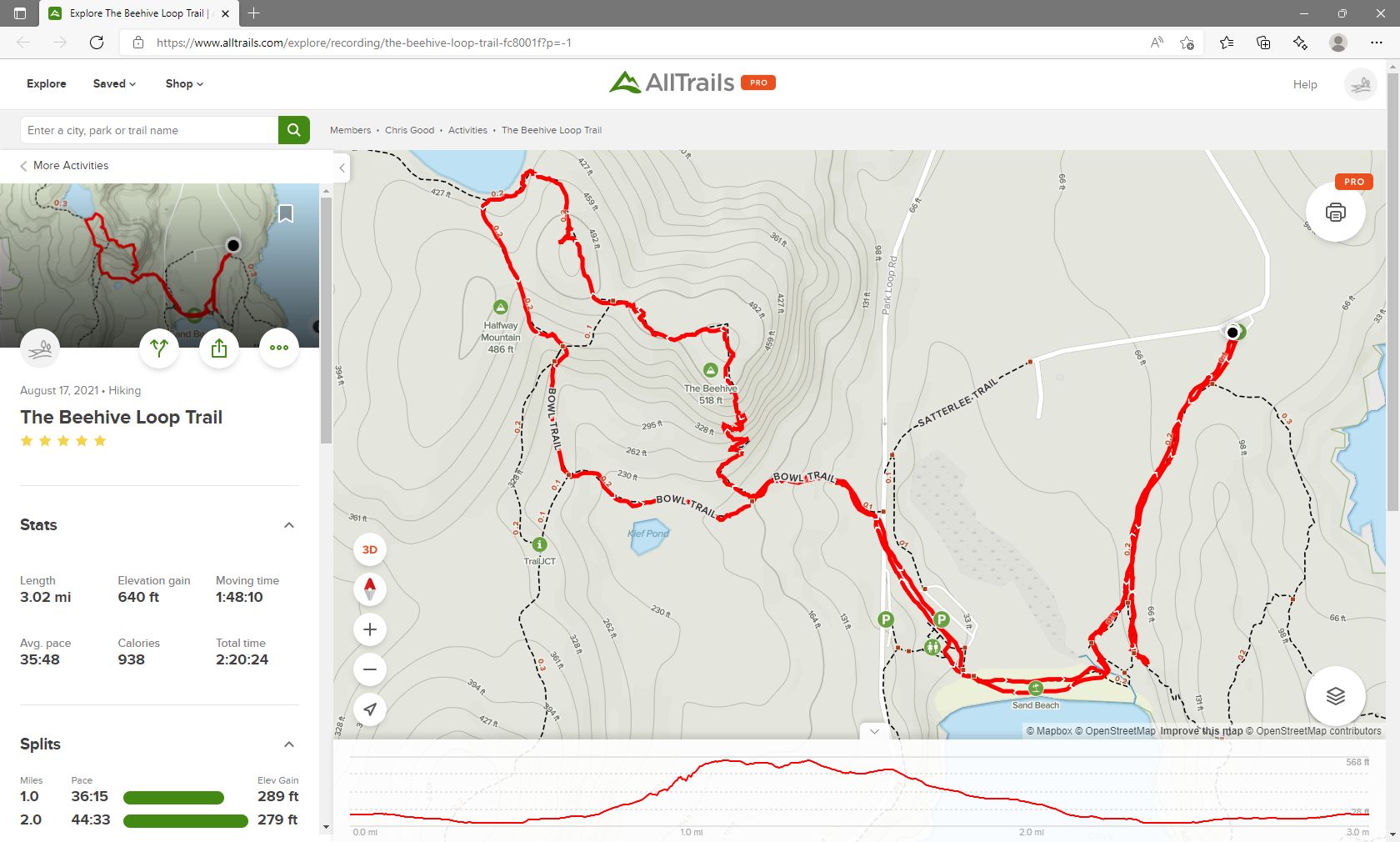This screenshot has width=1400, height=842.
Task: Click the city, park or trail search field
Action: click(x=149, y=130)
